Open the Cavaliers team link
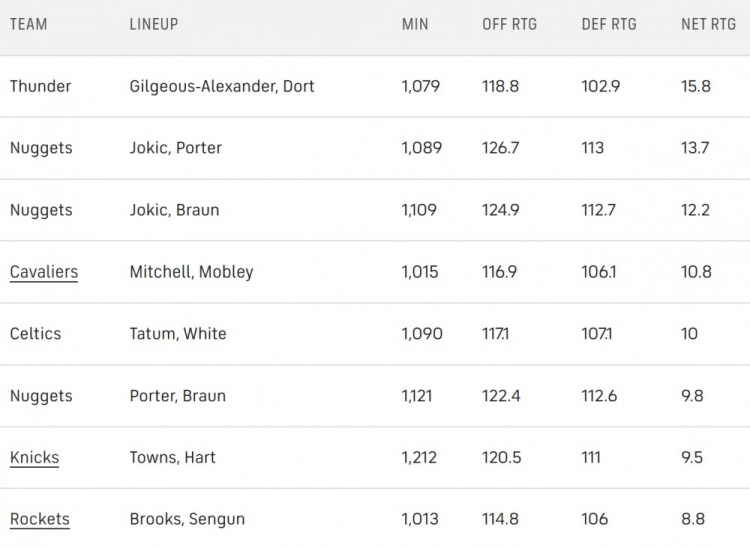The height and width of the screenshot is (548, 750). pyautogui.click(x=44, y=272)
